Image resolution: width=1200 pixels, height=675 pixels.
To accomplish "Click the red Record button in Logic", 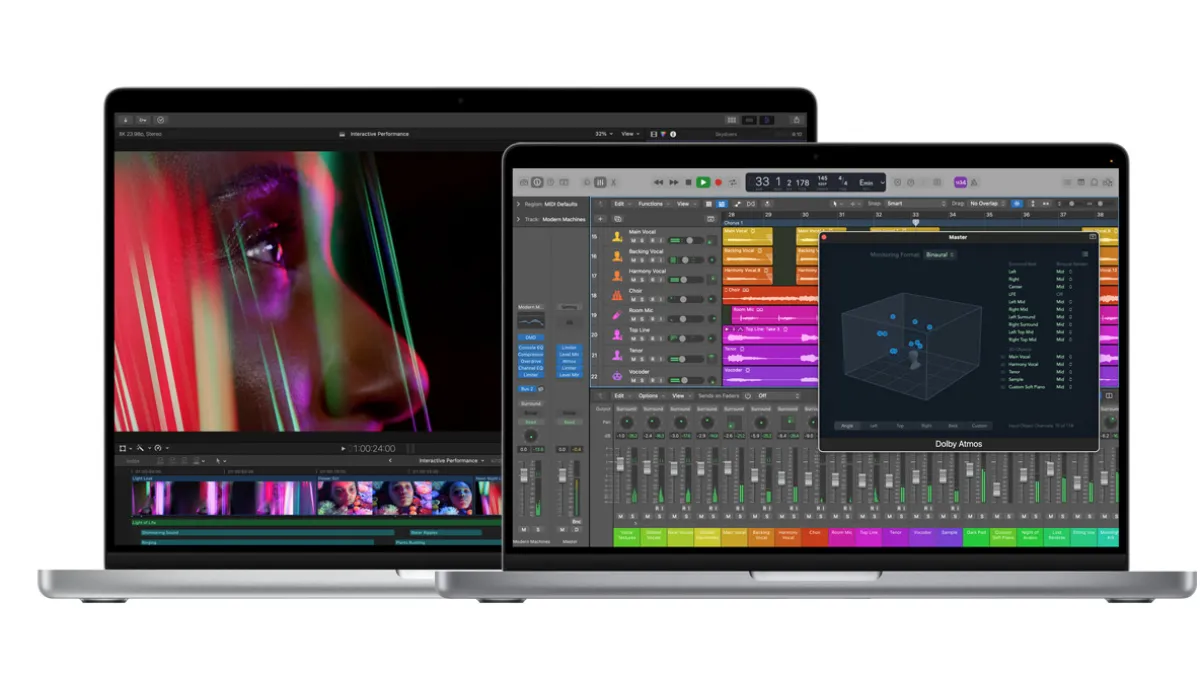I will coord(718,182).
